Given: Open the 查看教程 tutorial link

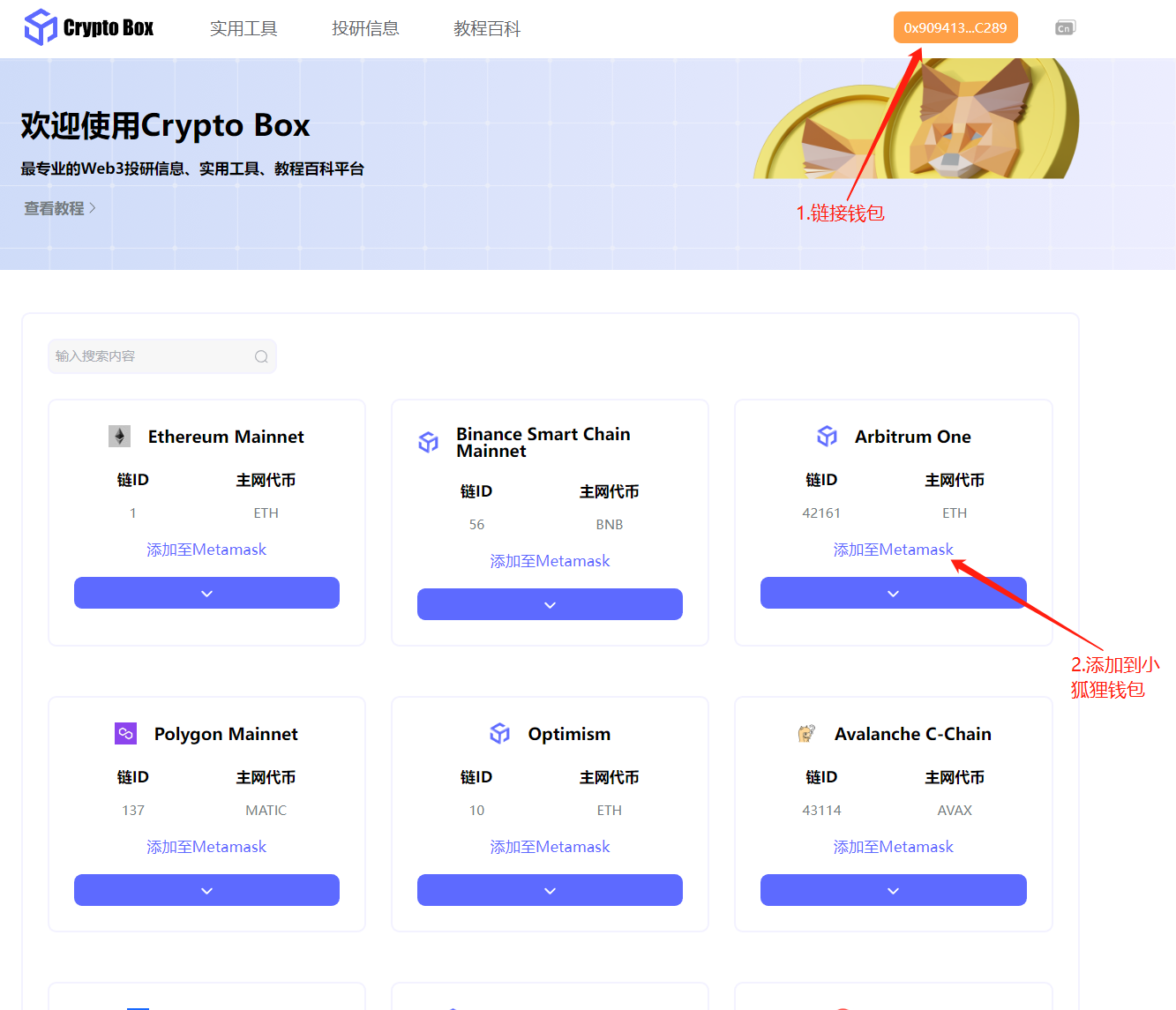Looking at the screenshot, I should [53, 208].
